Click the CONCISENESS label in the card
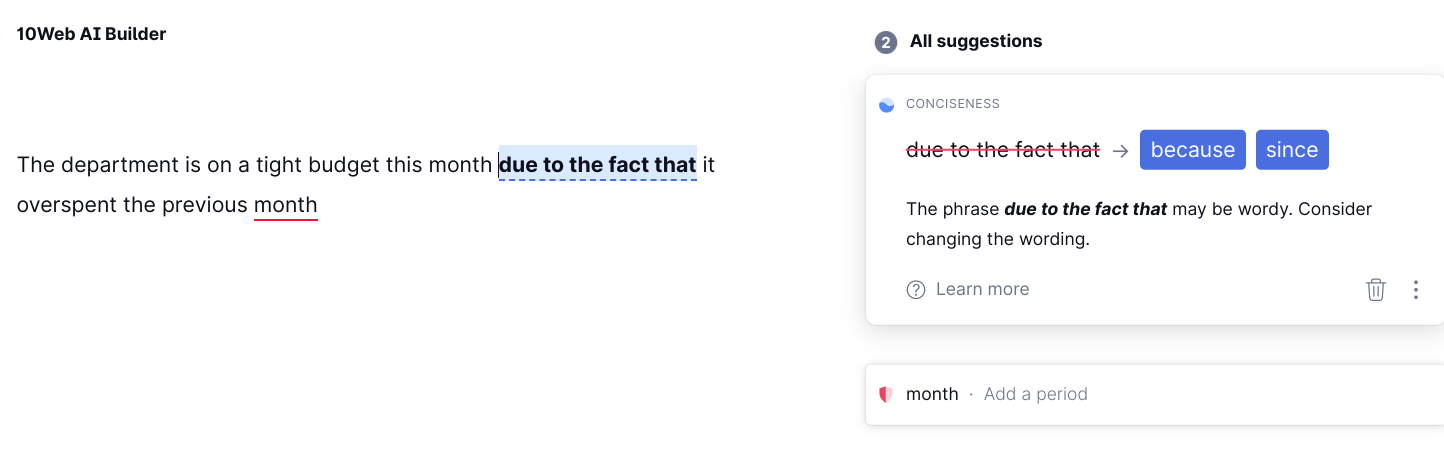This screenshot has width=1444, height=476. pyautogui.click(x=953, y=104)
